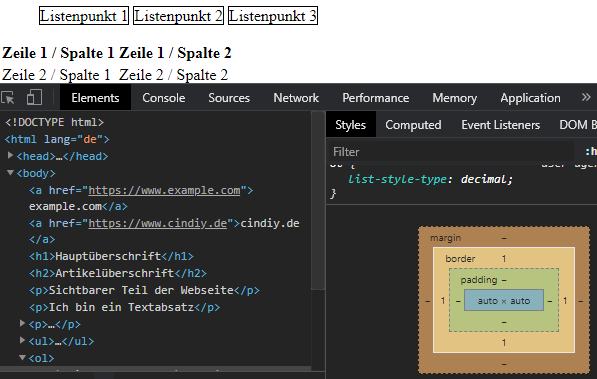Open the Performance tab

[x=375, y=98]
